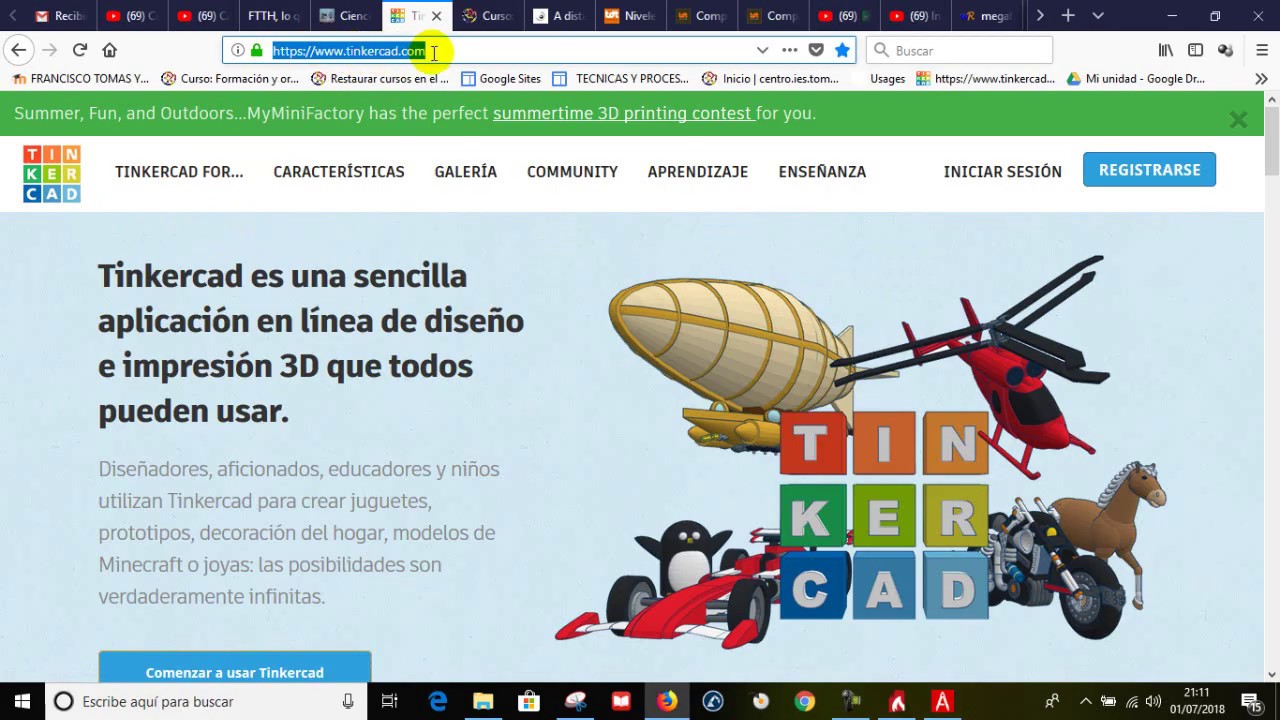Click the Cortana search box

205,701
